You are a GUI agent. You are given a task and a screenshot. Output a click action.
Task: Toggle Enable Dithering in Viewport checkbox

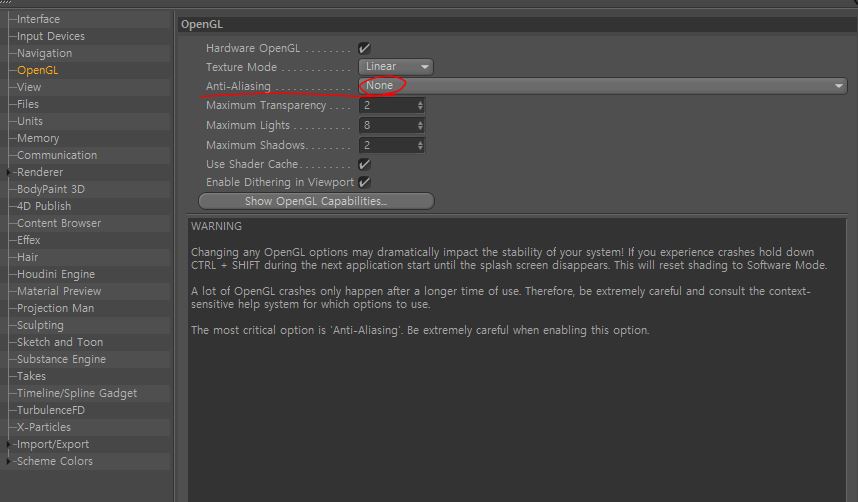click(x=365, y=183)
